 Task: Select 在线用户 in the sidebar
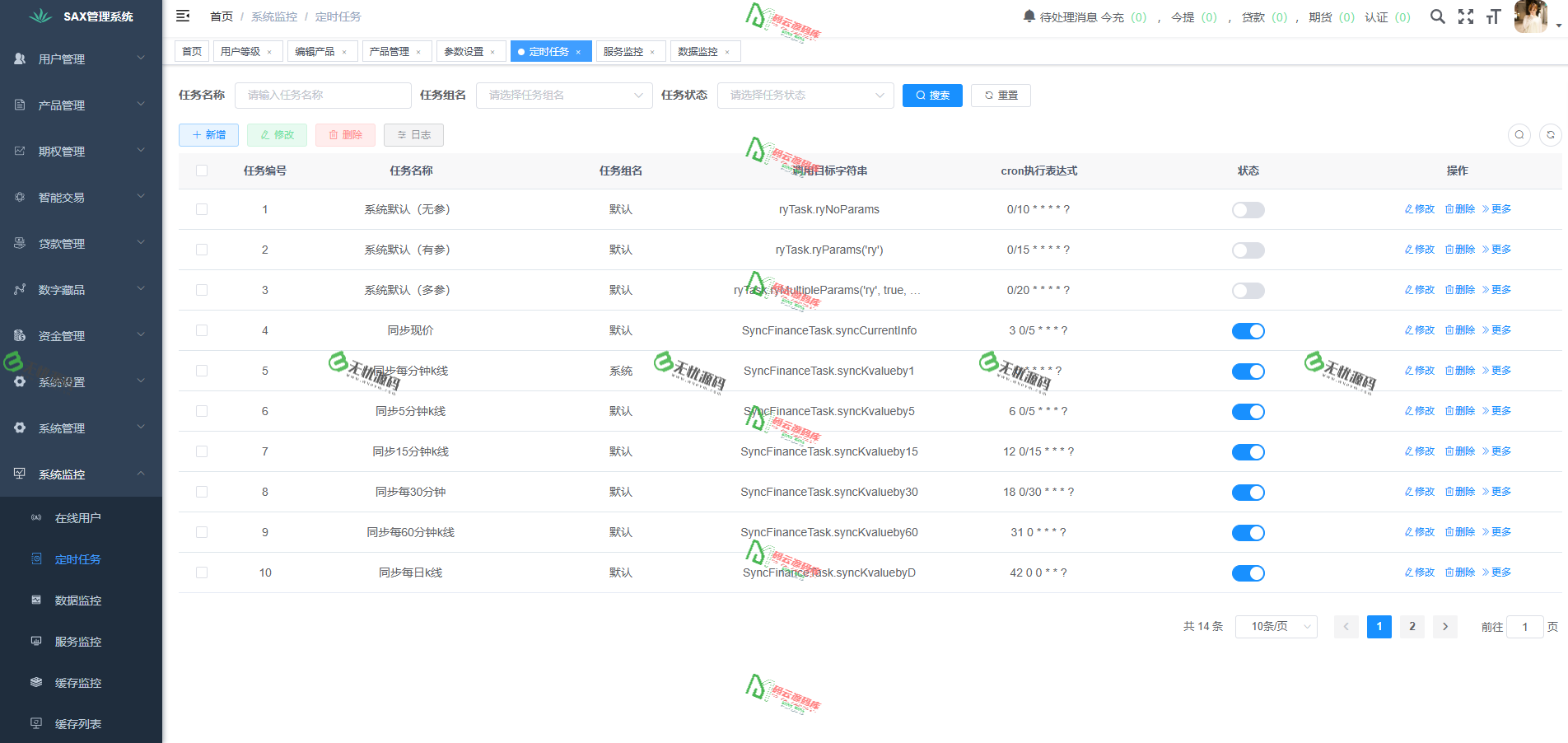(77, 517)
